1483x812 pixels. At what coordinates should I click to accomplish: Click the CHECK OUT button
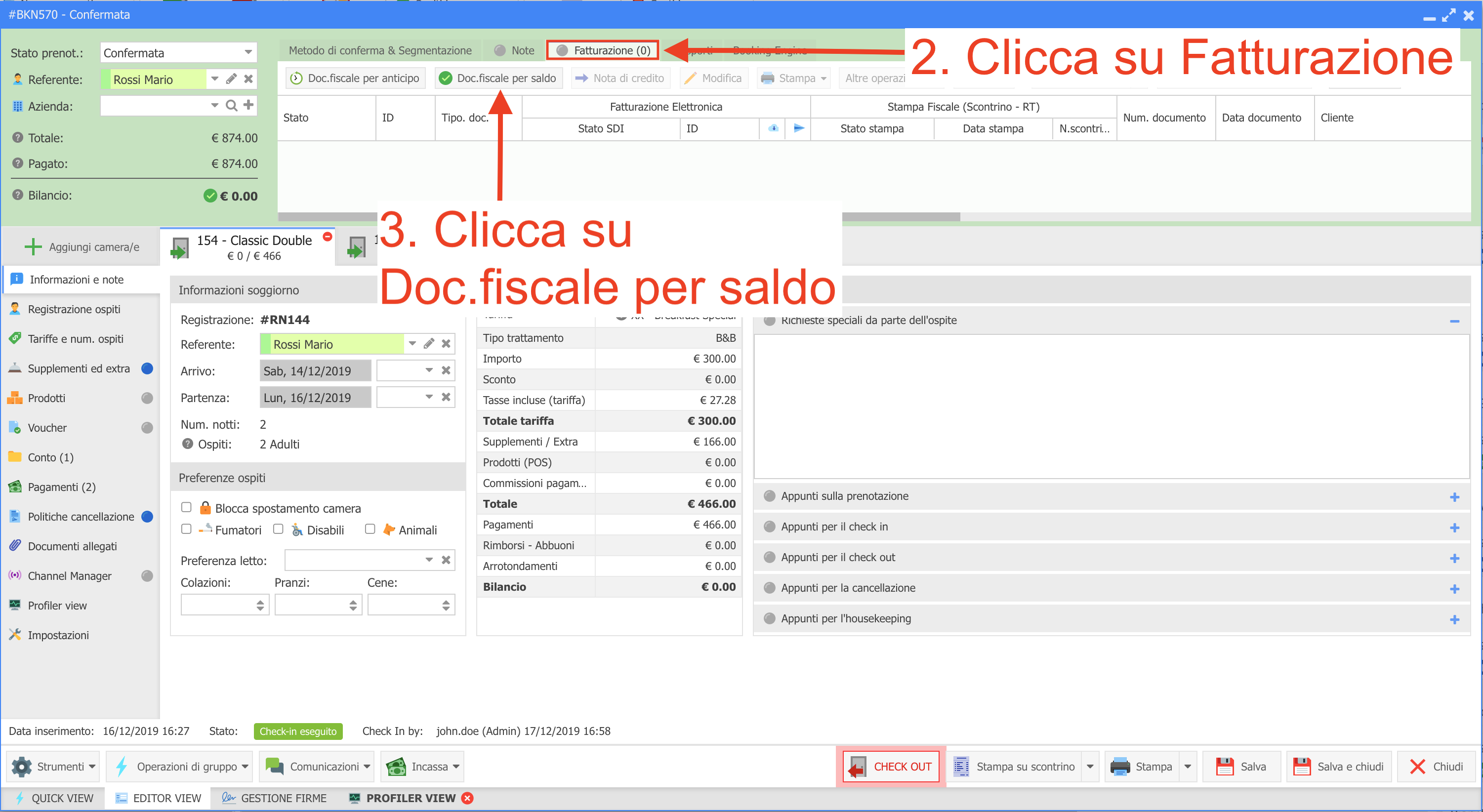tap(891, 767)
